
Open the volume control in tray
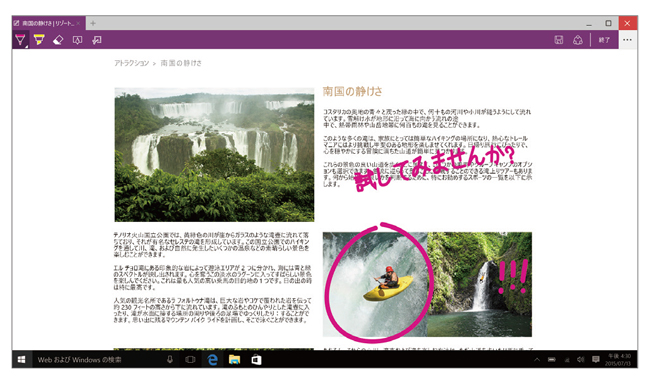pos(581,360)
